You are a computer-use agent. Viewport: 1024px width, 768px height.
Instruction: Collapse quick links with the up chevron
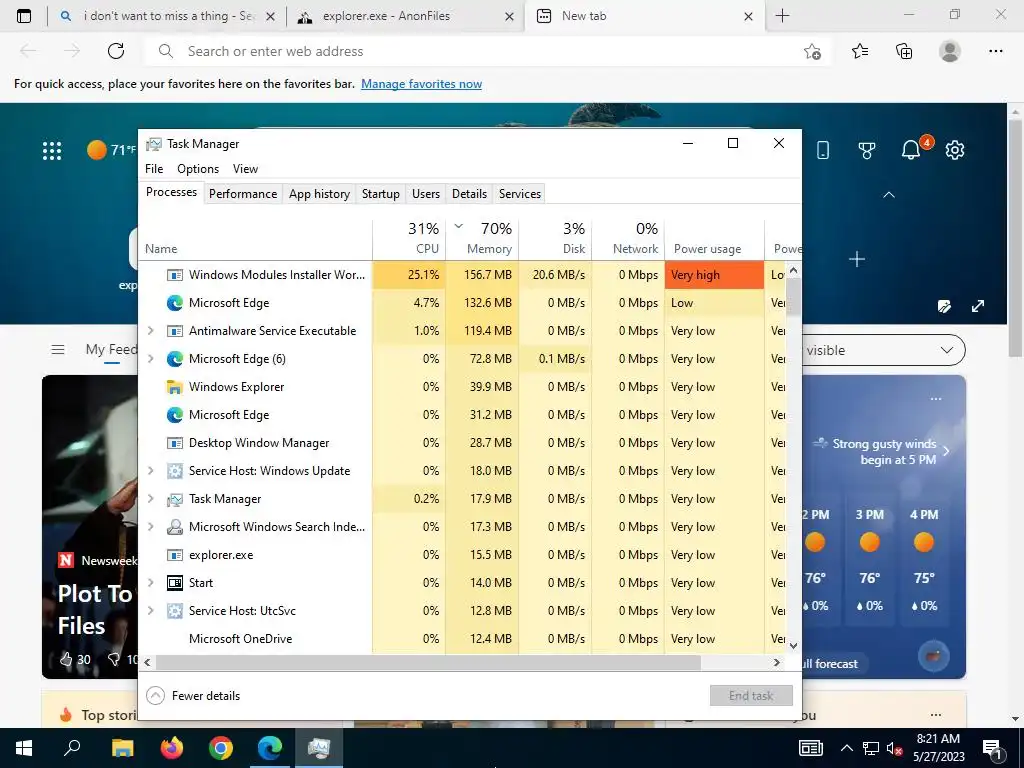(889, 195)
